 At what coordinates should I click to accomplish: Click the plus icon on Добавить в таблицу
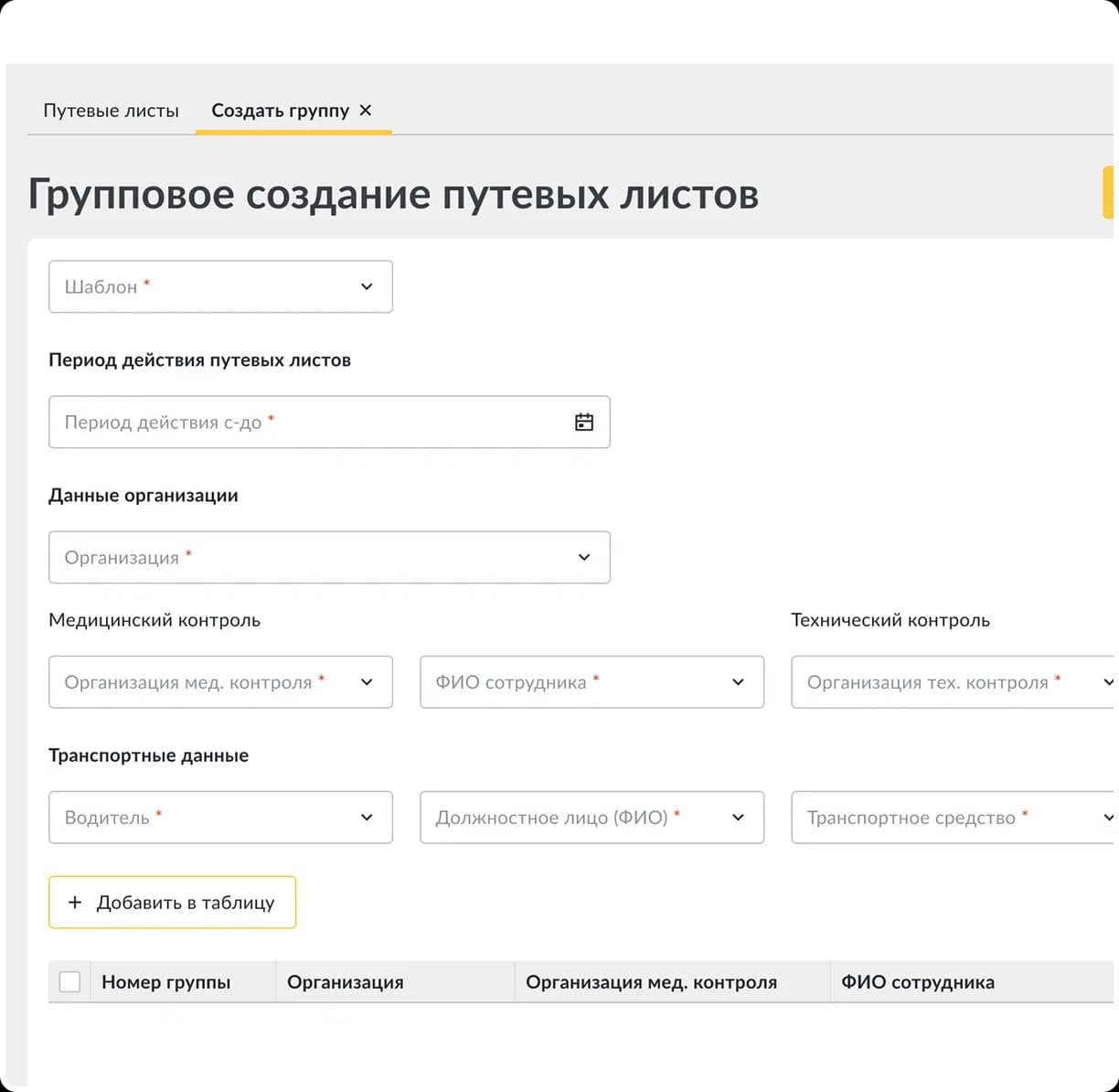click(x=75, y=903)
